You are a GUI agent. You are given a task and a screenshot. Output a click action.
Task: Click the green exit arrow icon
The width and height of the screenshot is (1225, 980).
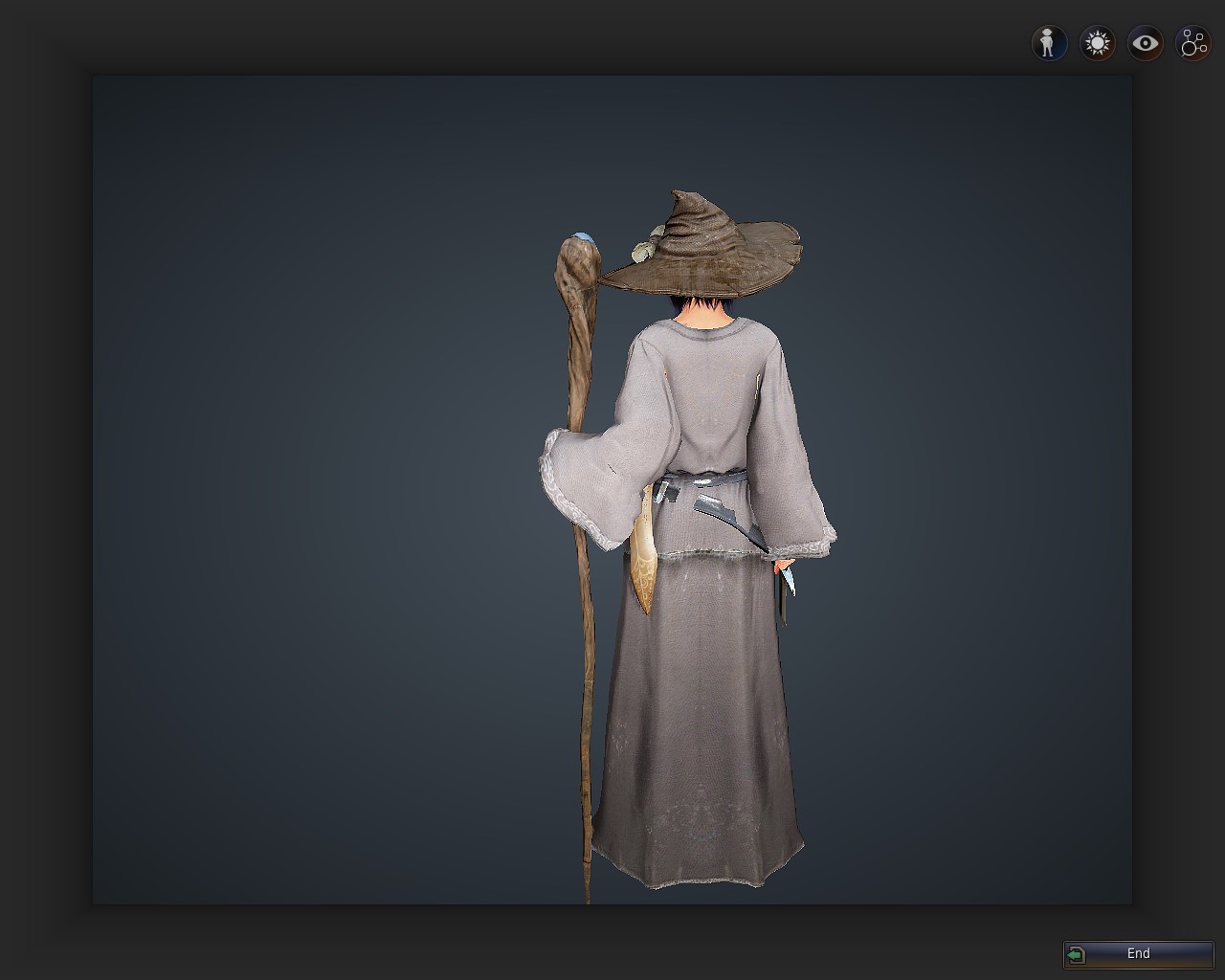click(x=1077, y=954)
